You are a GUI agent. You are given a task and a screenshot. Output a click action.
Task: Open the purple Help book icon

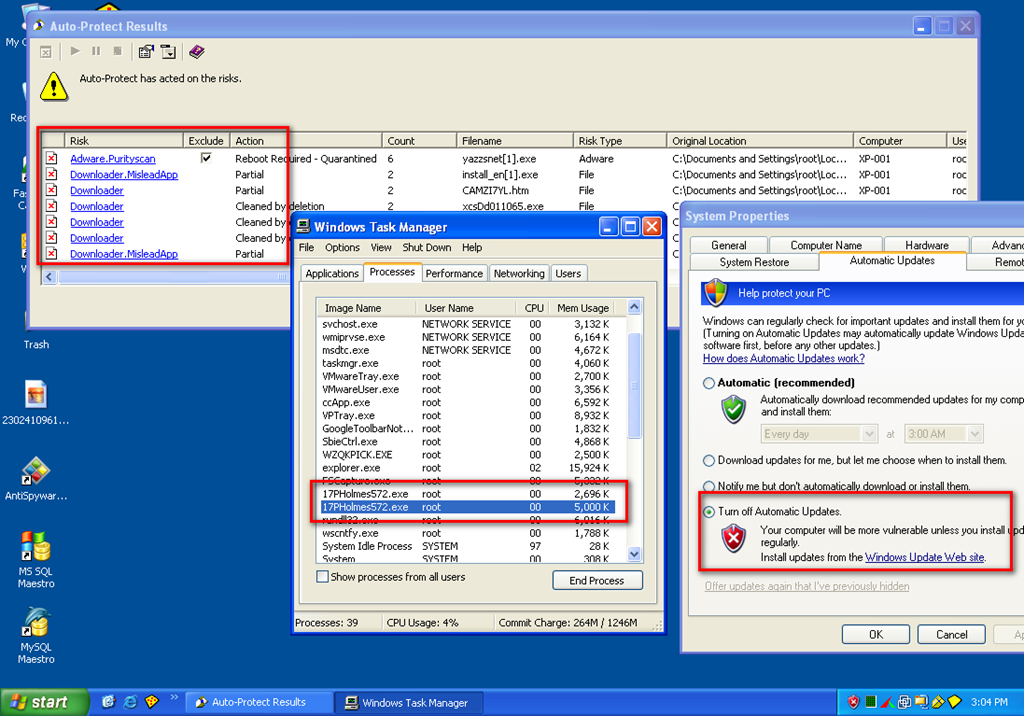point(197,51)
